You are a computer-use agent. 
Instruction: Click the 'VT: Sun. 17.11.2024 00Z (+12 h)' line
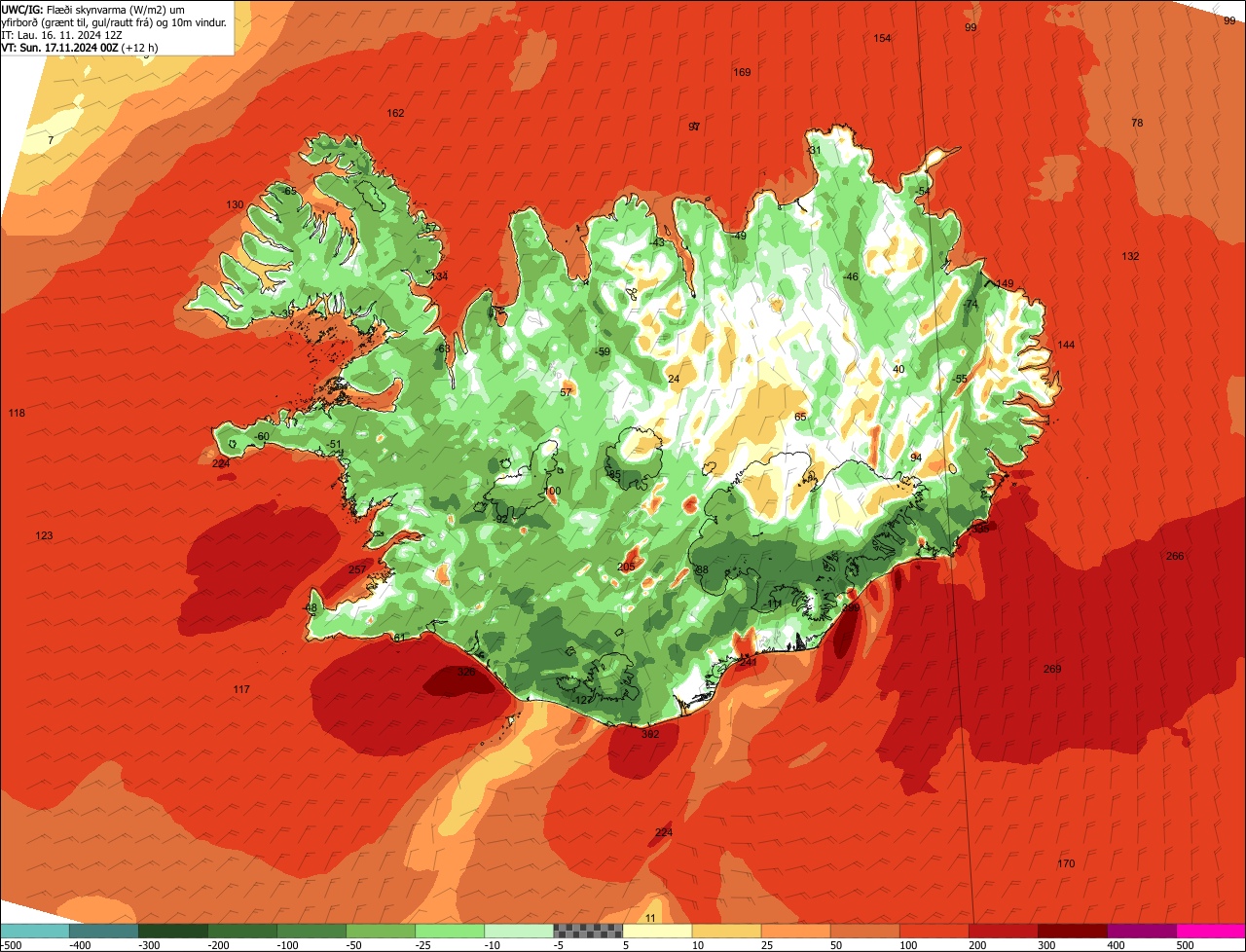[x=80, y=47]
